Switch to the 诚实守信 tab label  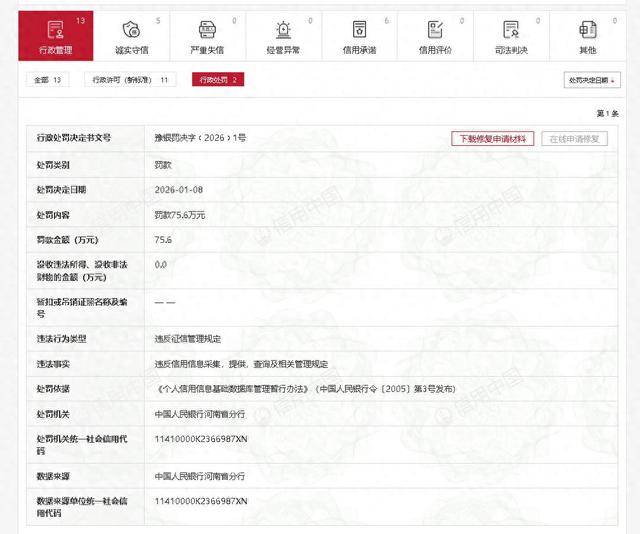click(x=131, y=49)
